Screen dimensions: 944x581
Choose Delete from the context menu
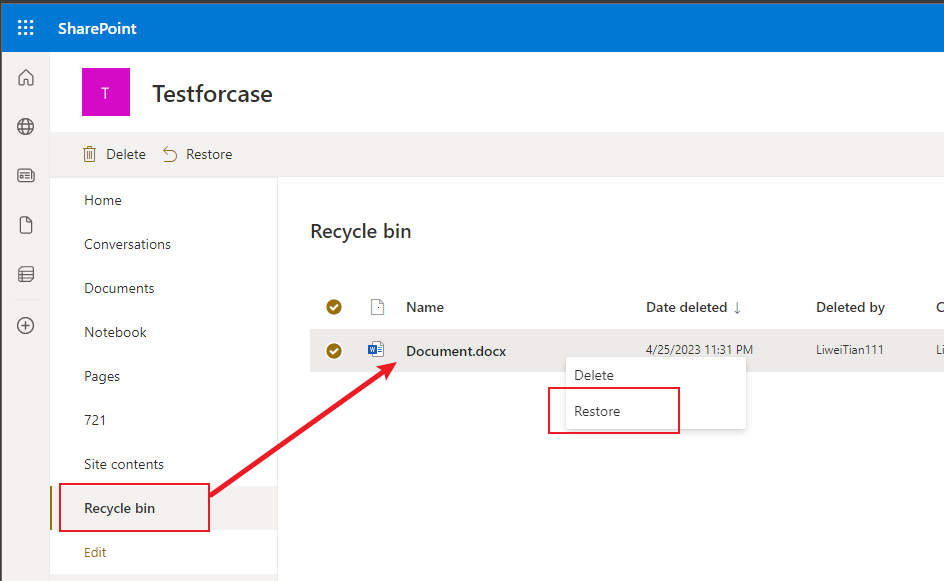[656, 375]
